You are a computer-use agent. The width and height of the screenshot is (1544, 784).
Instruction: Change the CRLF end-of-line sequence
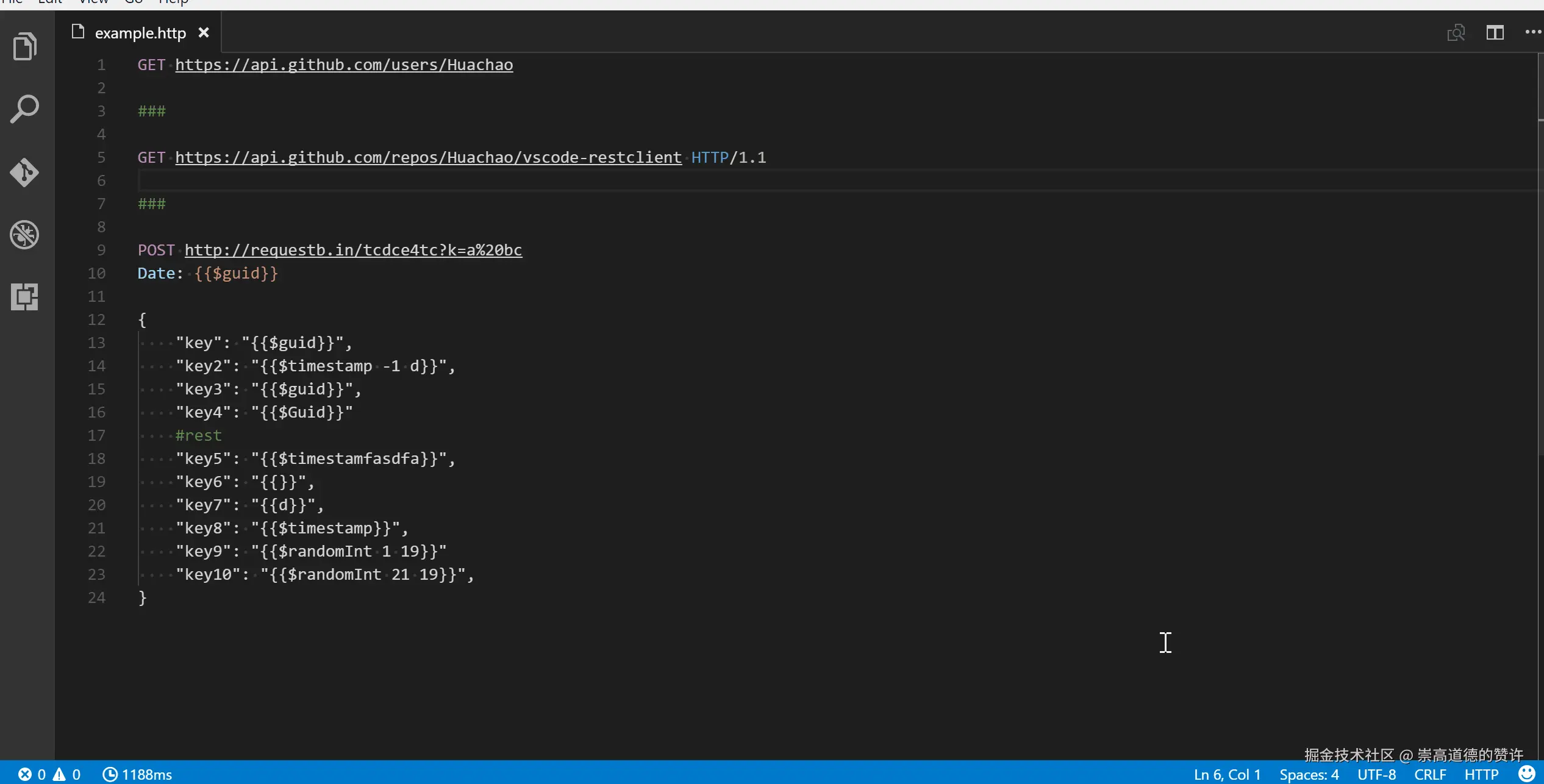coord(1430,774)
